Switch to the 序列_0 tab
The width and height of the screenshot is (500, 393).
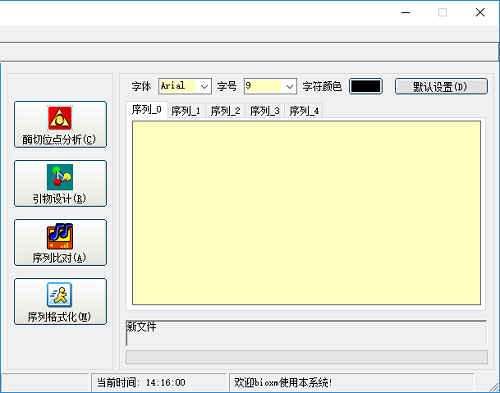147,110
